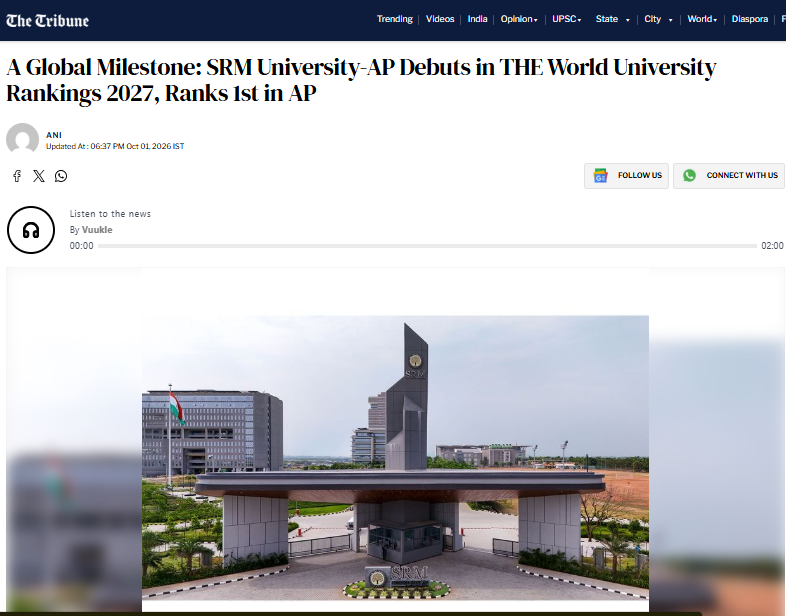
Task: Open the Diaspora section
Action: [749, 19]
